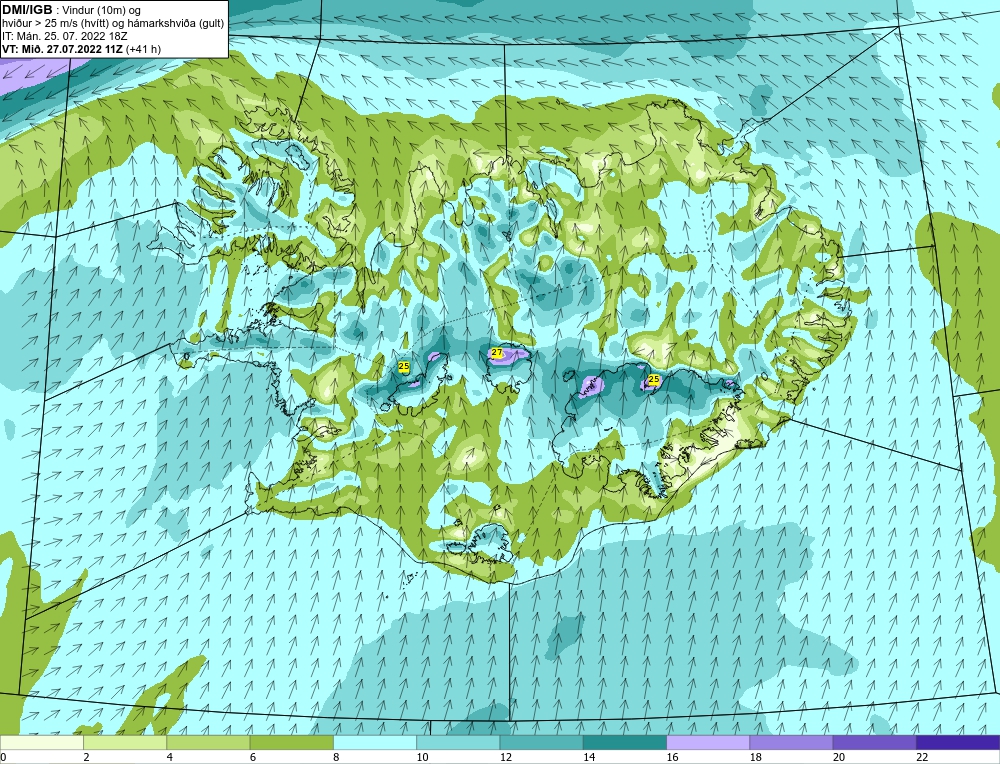Select the darkest purple legend swatch above 22
This screenshot has height=764, width=1000.
(x=958, y=742)
